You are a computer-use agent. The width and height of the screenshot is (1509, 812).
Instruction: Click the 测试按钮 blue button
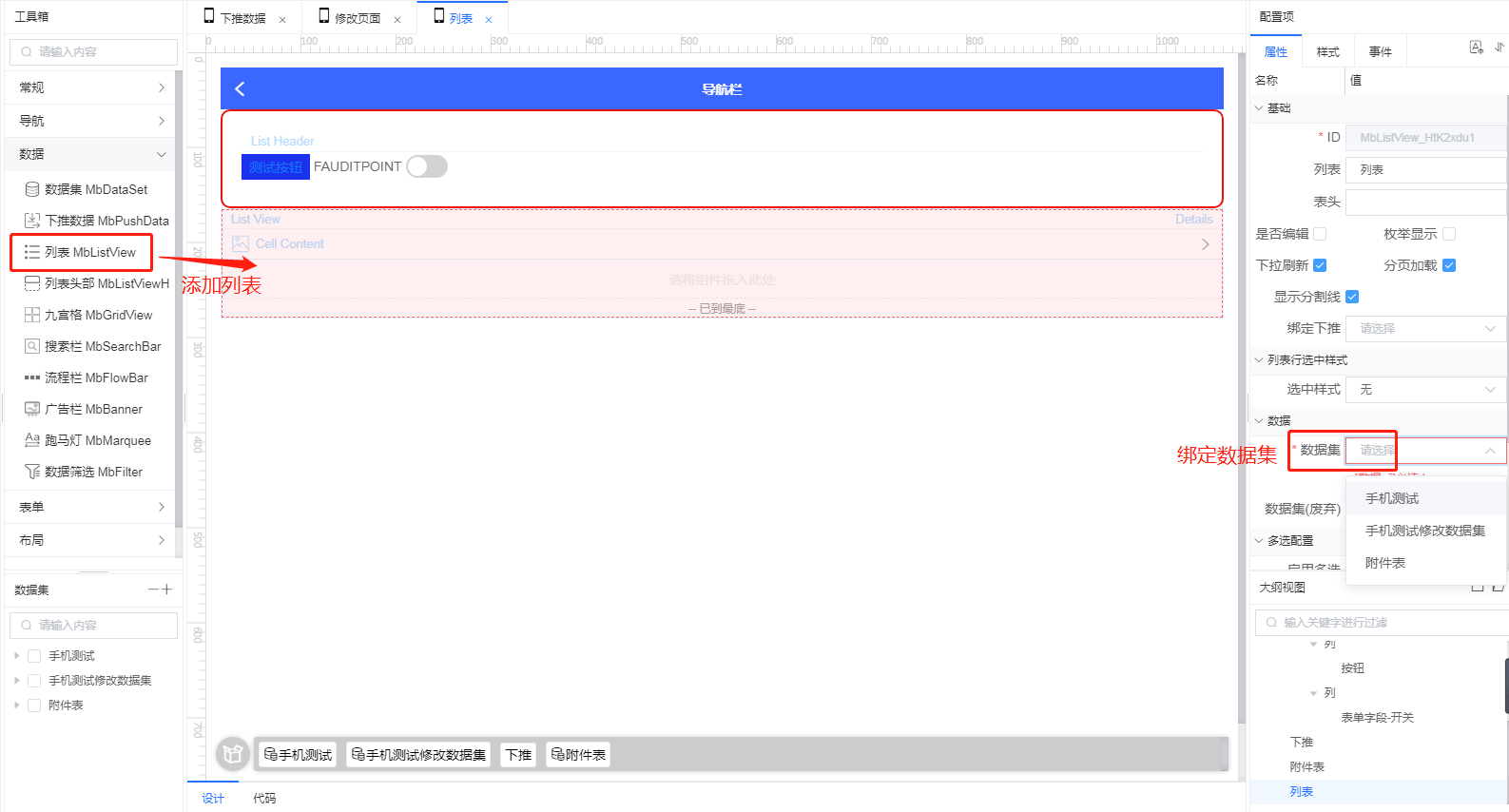(x=276, y=167)
